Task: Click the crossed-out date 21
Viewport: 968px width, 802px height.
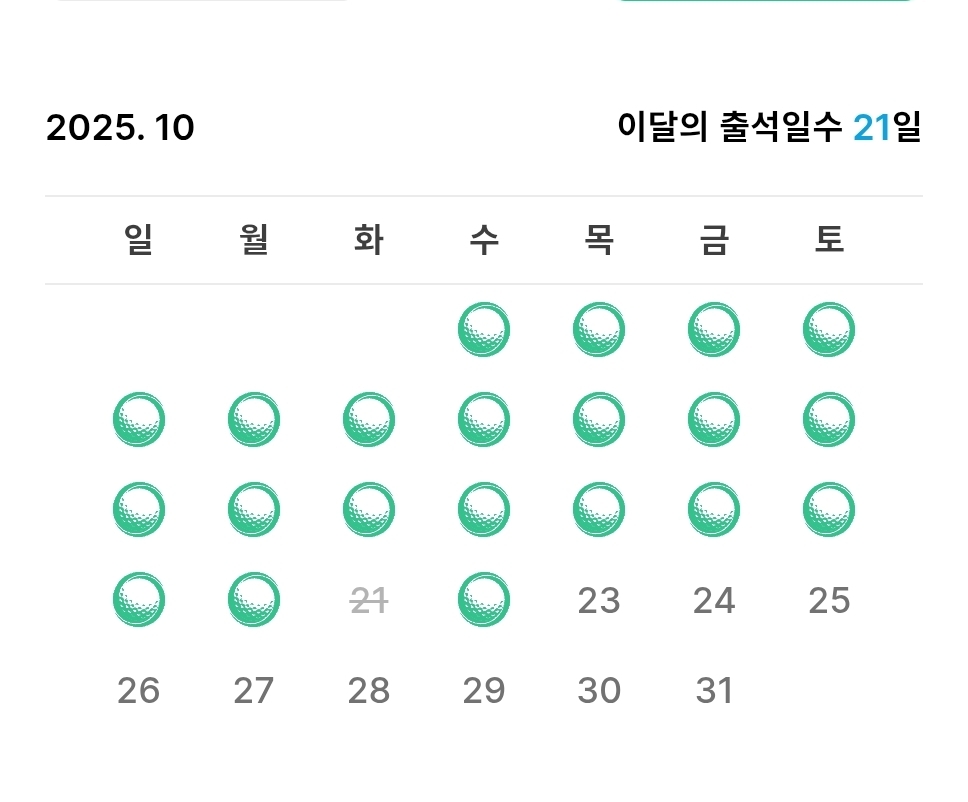Action: pos(369,600)
